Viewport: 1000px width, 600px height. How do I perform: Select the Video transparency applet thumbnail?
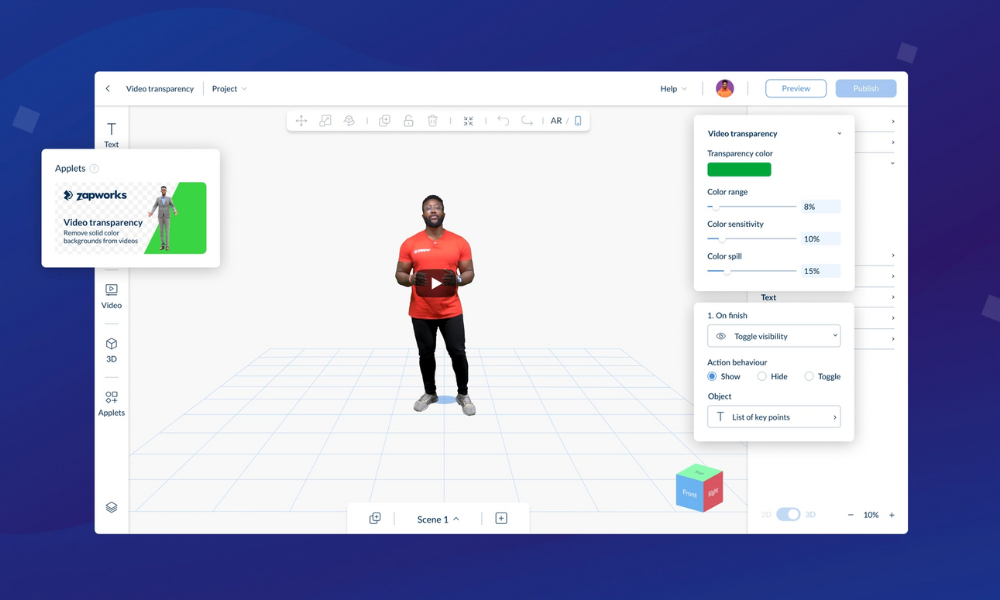131,218
